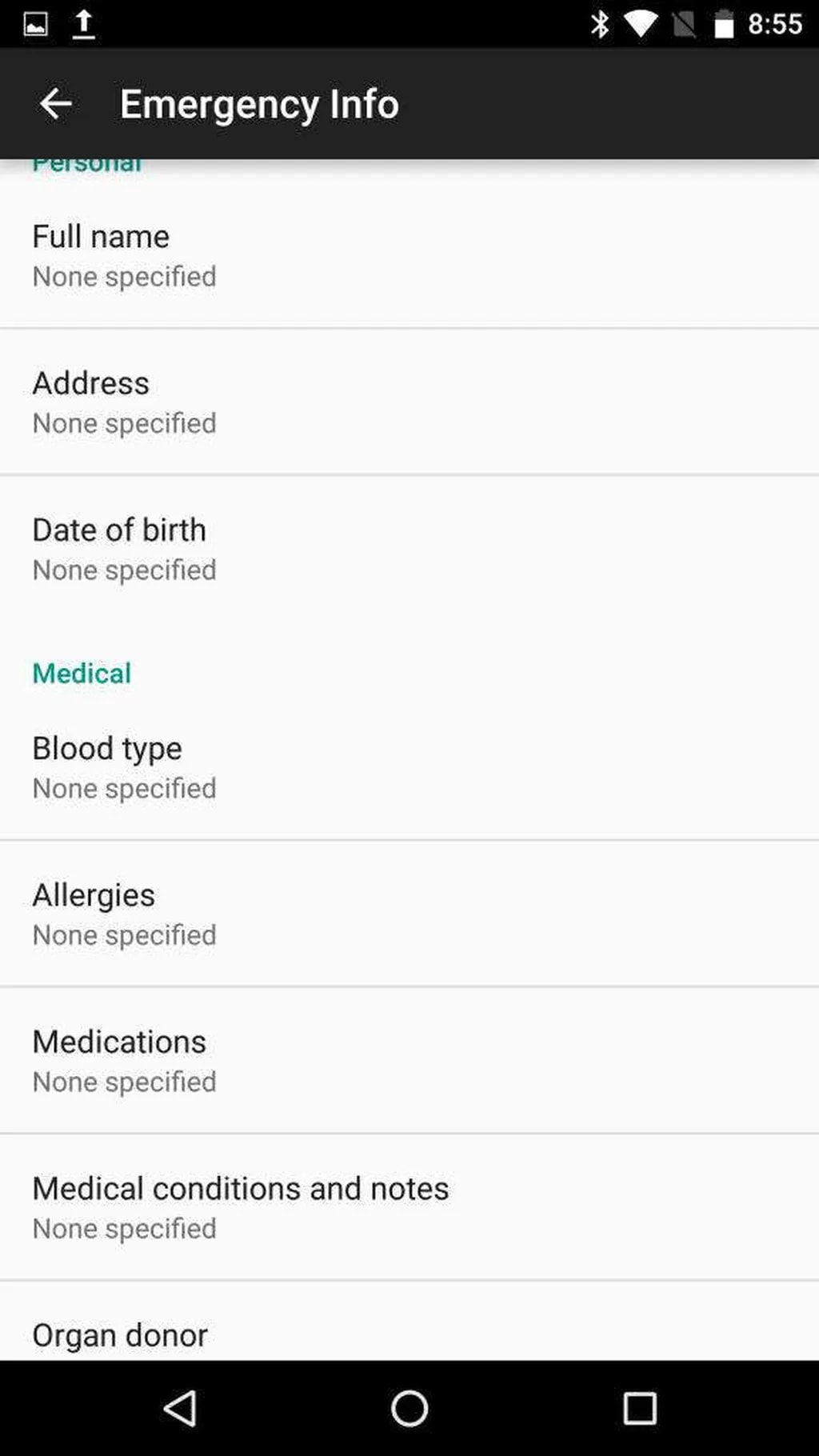Screen dimensions: 819x1456
Task: Tap the image notification icon
Action: (36, 25)
